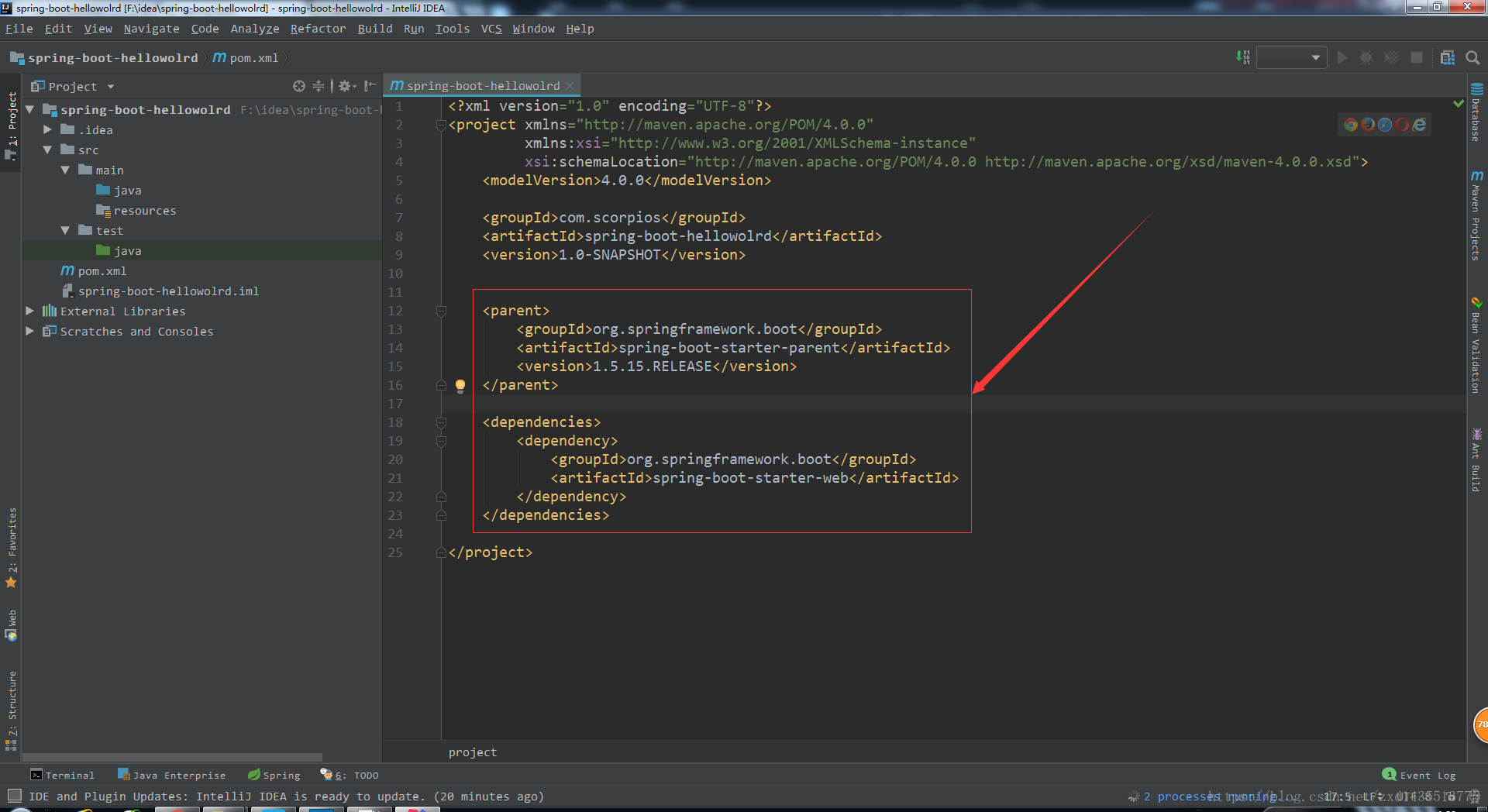
Task: Open in Firefox browser icon
Action: click(1368, 125)
